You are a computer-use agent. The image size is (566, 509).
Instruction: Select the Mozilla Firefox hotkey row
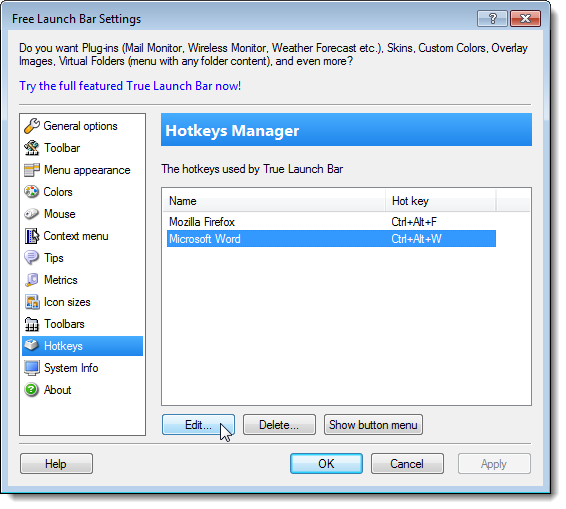[331, 222]
